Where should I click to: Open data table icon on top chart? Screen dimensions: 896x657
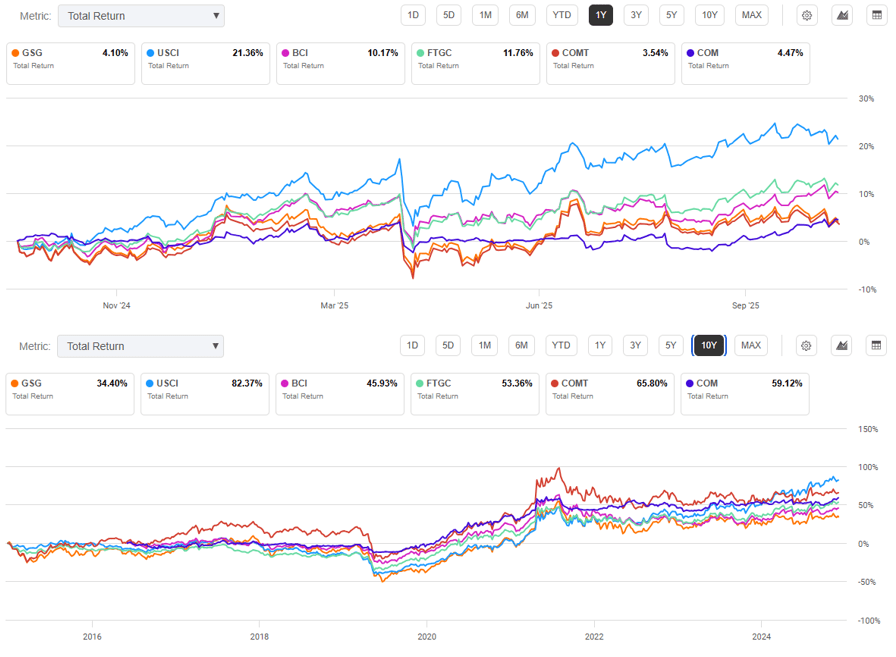pos(877,15)
